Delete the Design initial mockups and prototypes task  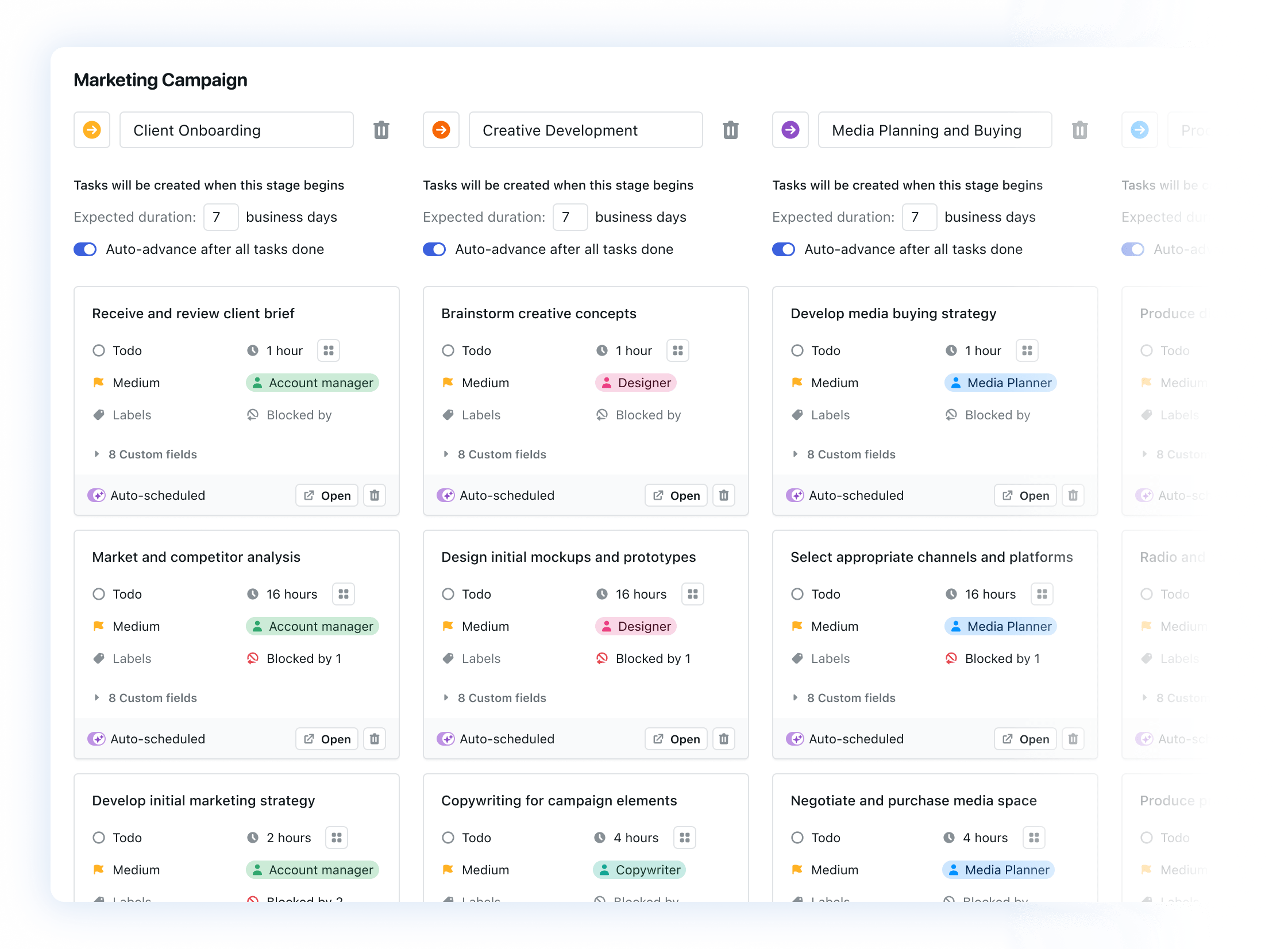(x=724, y=739)
